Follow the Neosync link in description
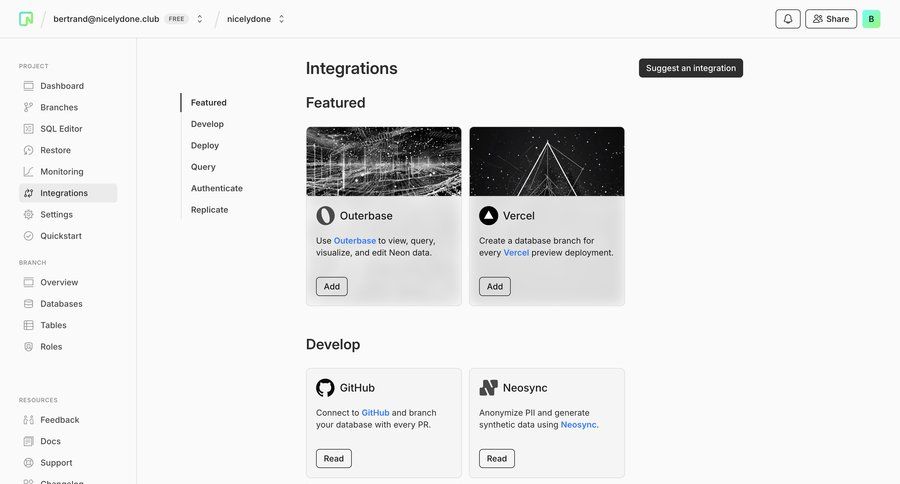 point(579,425)
